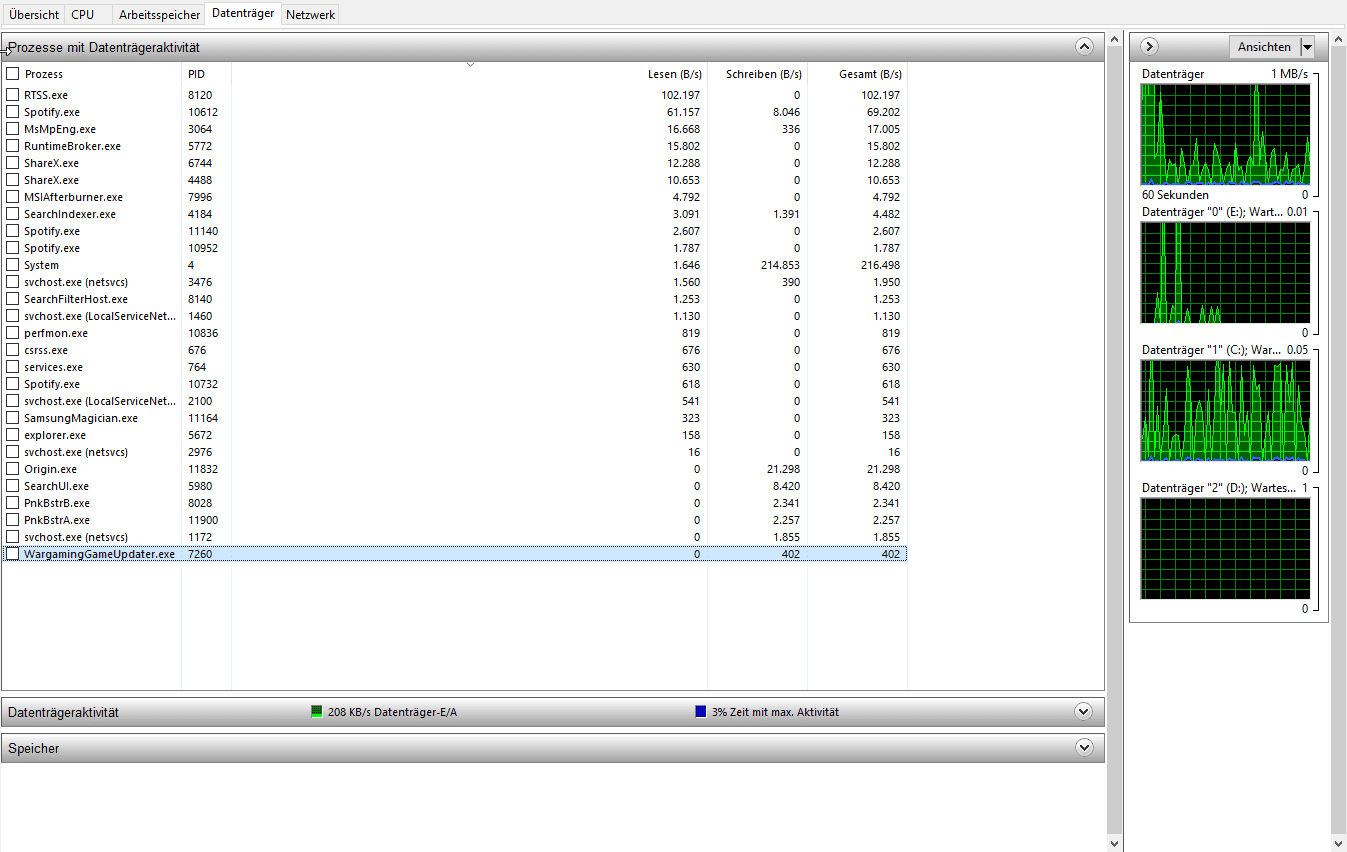Viewport: 1347px width, 852px height.
Task: Sort by Lesen (B/s) column header
Action: pos(674,74)
